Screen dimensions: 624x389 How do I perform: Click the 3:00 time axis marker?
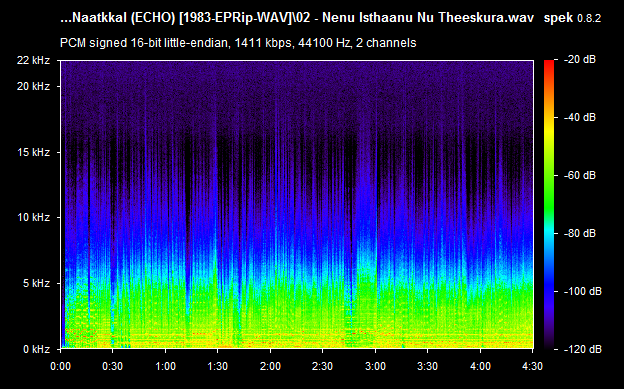[375, 366]
